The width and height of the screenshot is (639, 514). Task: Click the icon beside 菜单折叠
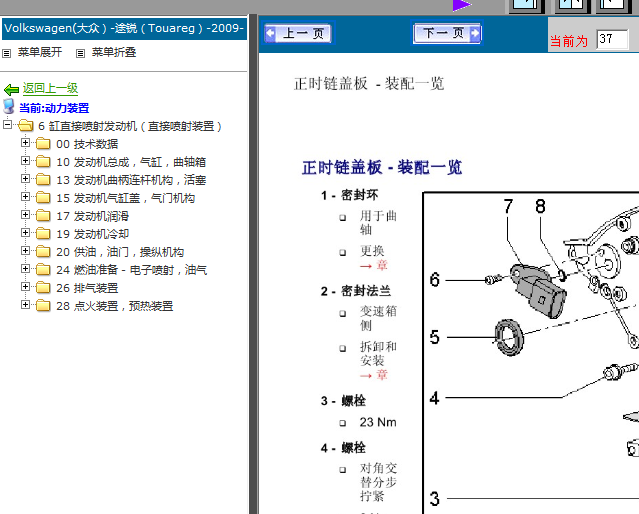[81, 53]
